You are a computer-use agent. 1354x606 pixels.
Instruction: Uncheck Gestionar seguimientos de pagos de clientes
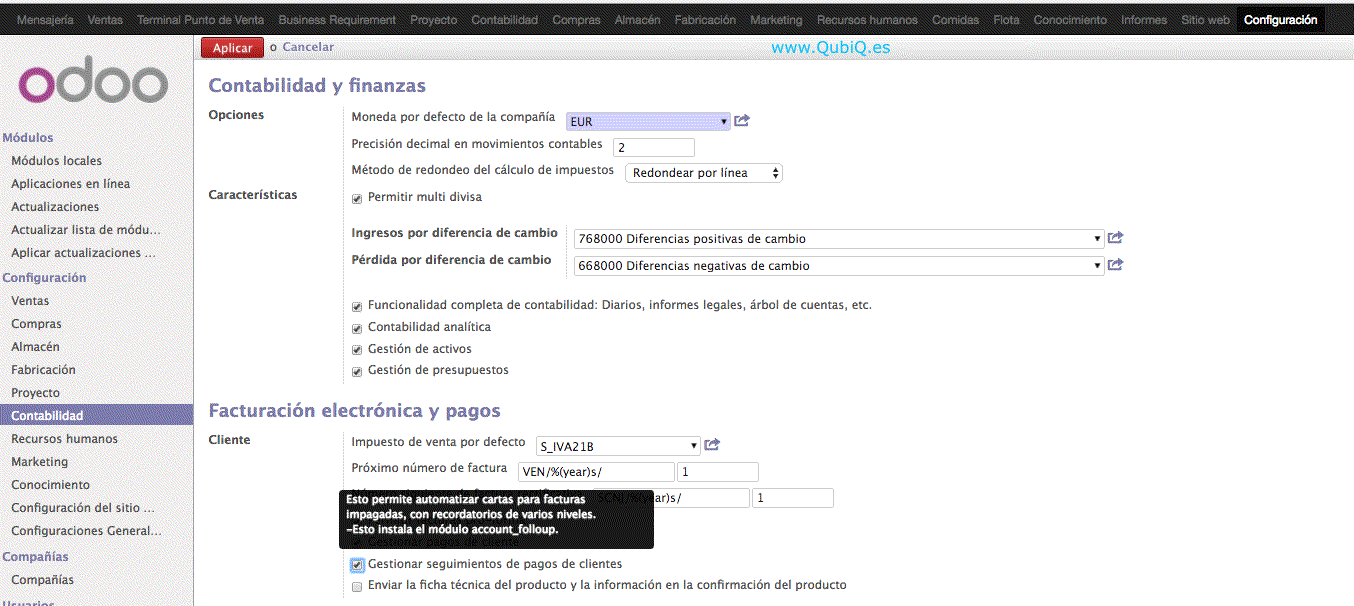tap(357, 565)
